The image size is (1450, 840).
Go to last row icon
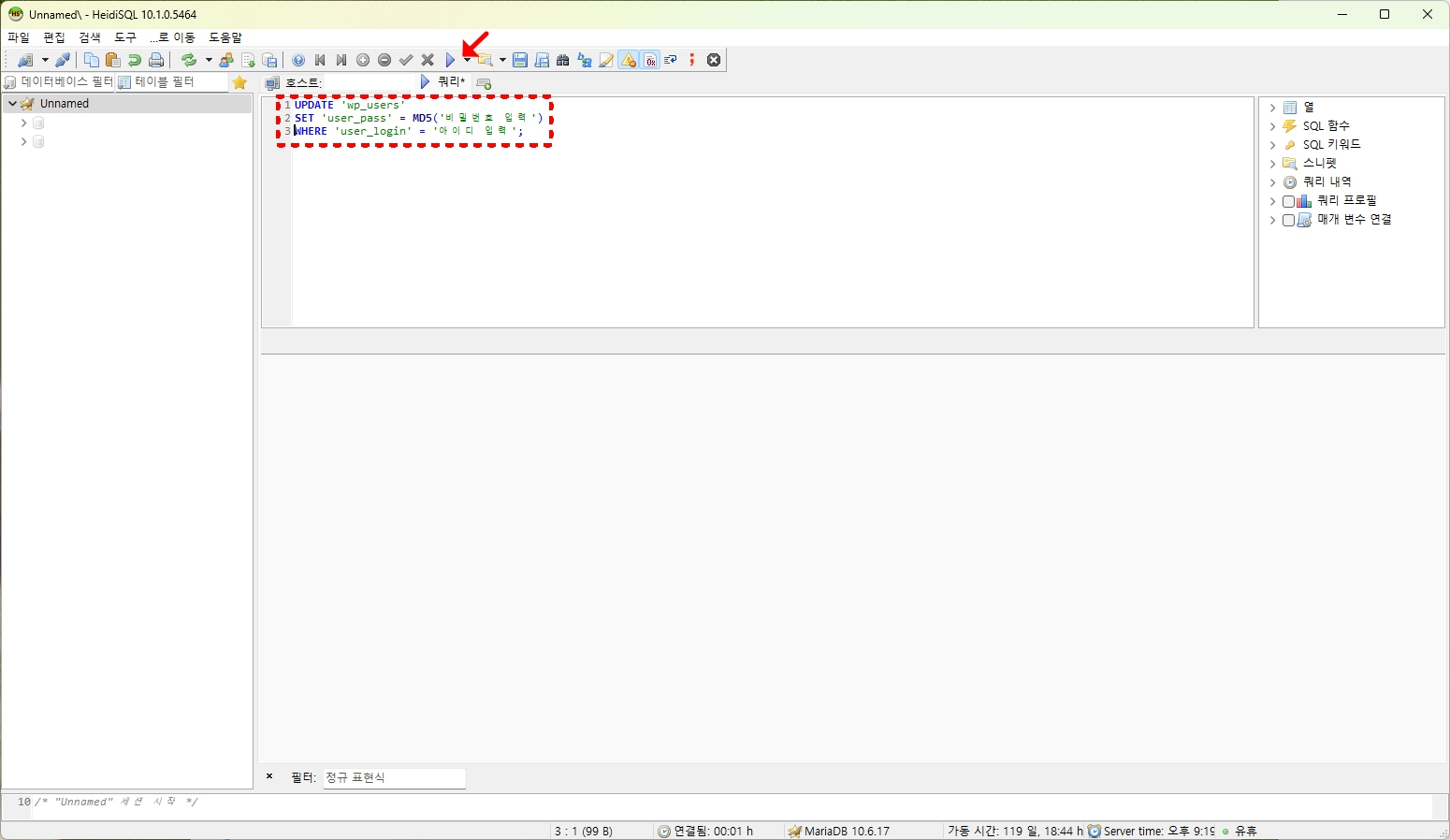point(341,60)
